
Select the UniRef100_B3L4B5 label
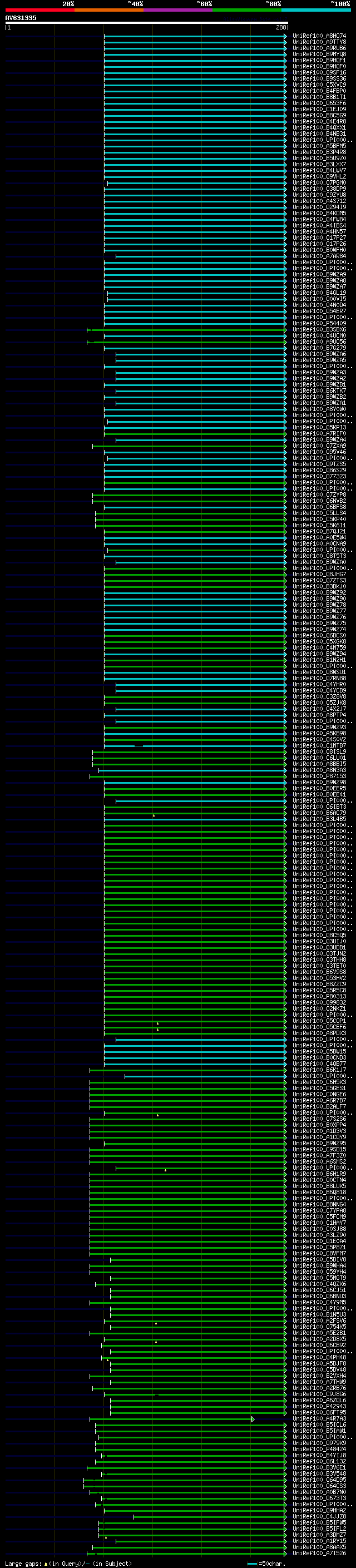pyautogui.click(x=319, y=819)
